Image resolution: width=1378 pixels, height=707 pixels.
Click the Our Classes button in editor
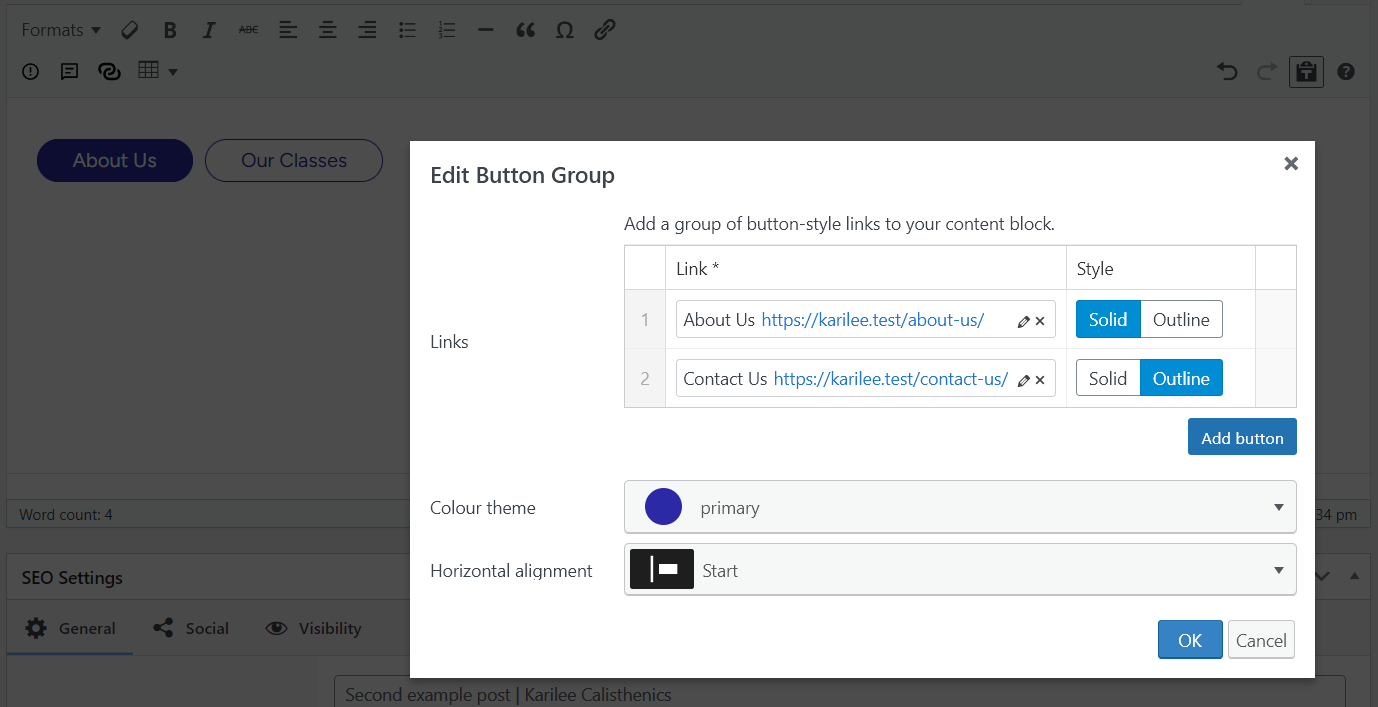[294, 160]
